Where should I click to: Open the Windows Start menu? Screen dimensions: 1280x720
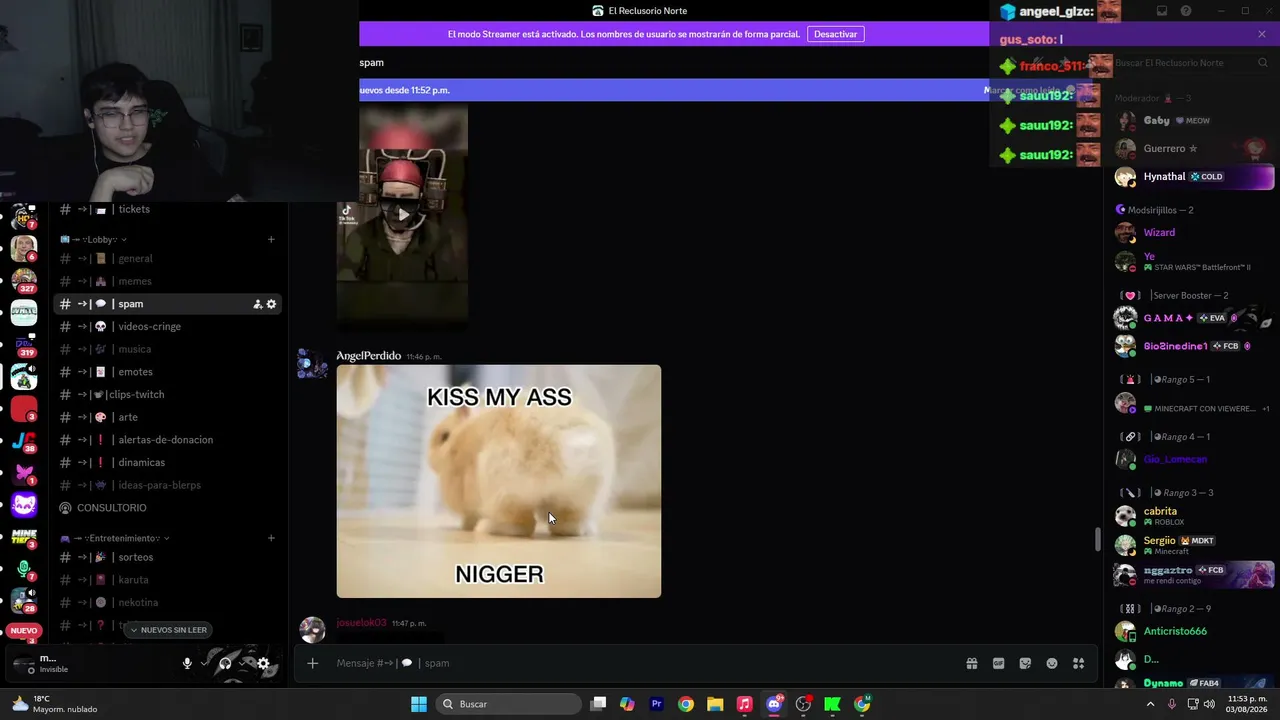click(419, 704)
